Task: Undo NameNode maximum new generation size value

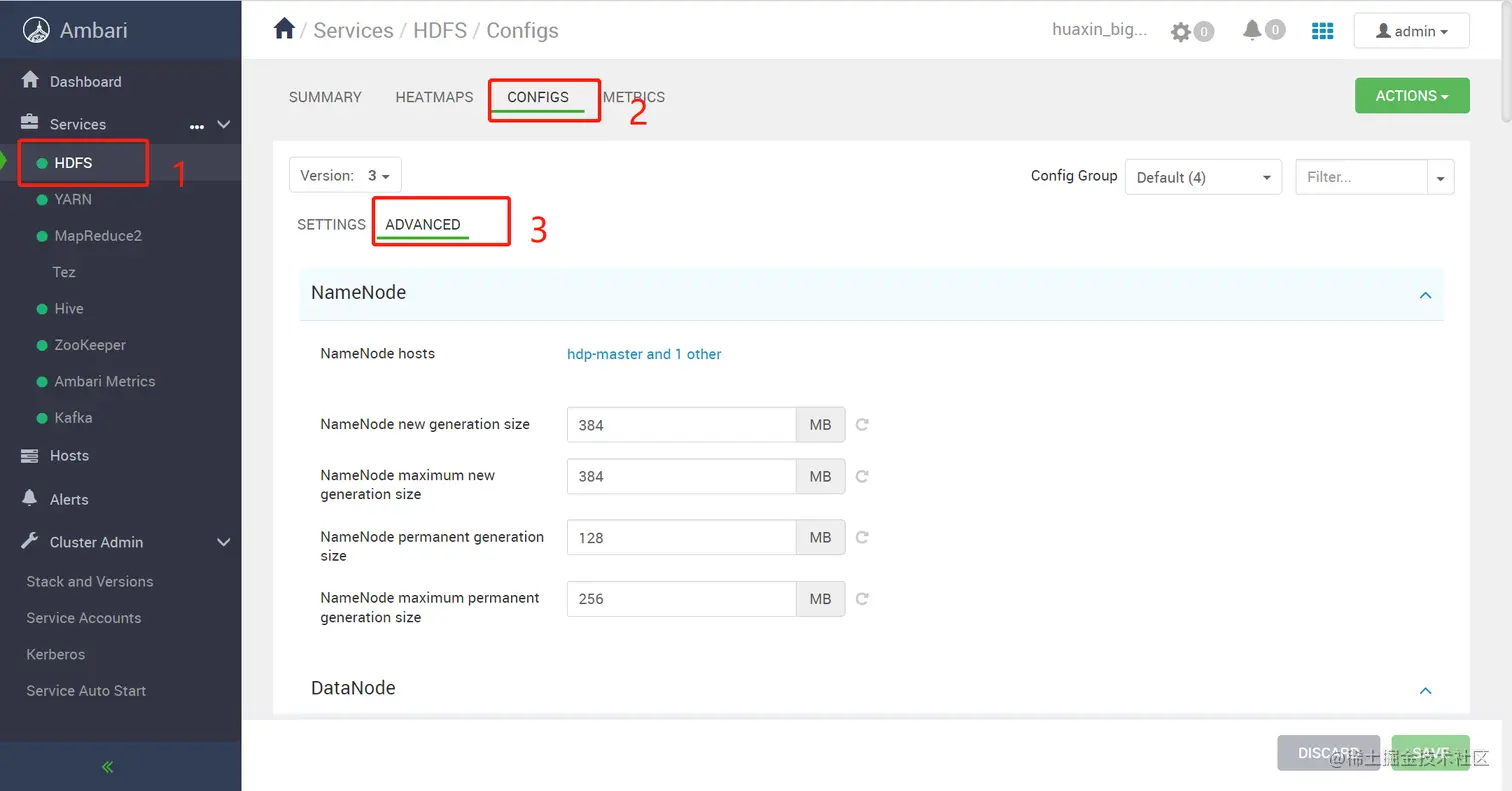Action: click(862, 476)
